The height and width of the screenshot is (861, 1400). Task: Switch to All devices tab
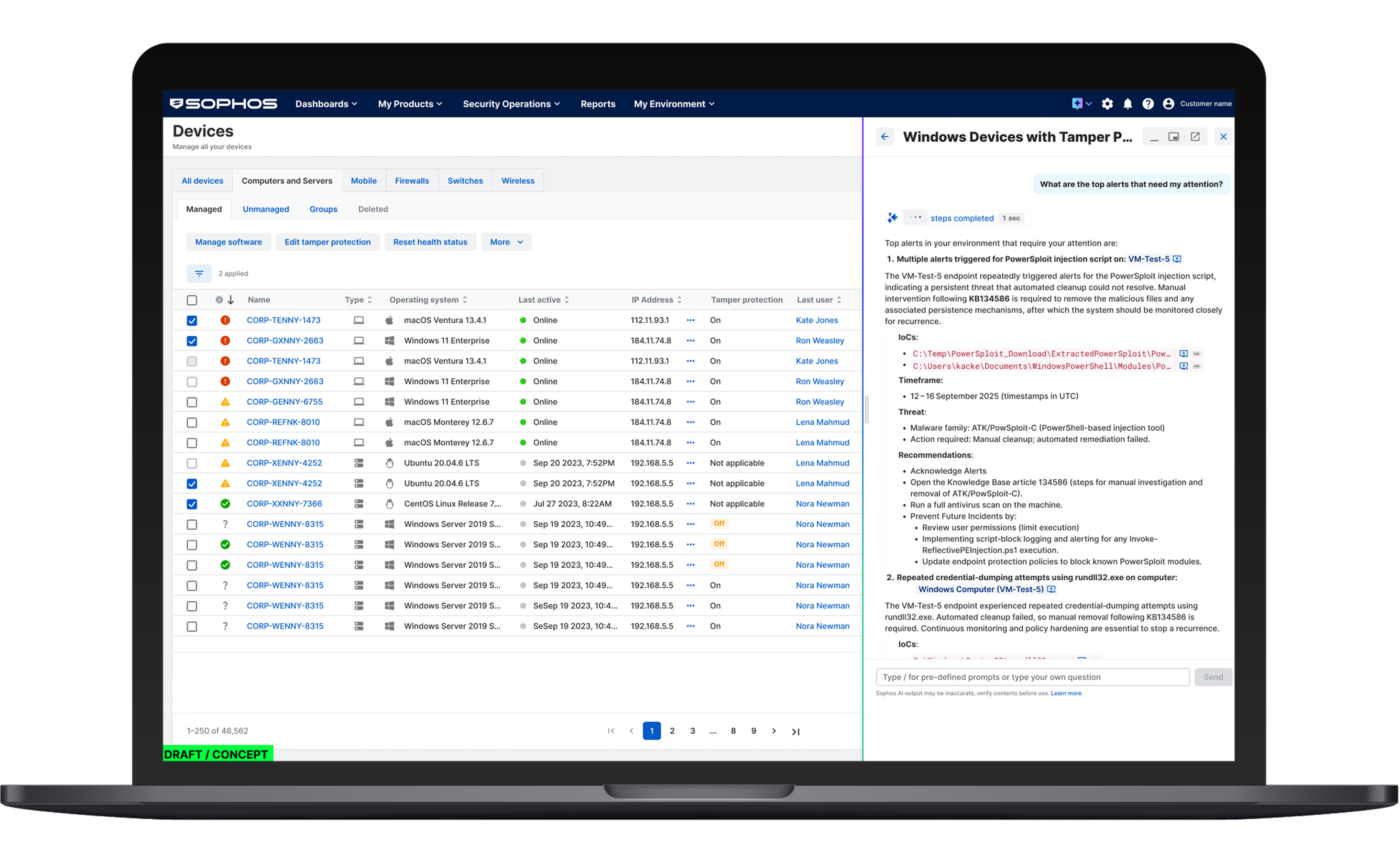[202, 181]
